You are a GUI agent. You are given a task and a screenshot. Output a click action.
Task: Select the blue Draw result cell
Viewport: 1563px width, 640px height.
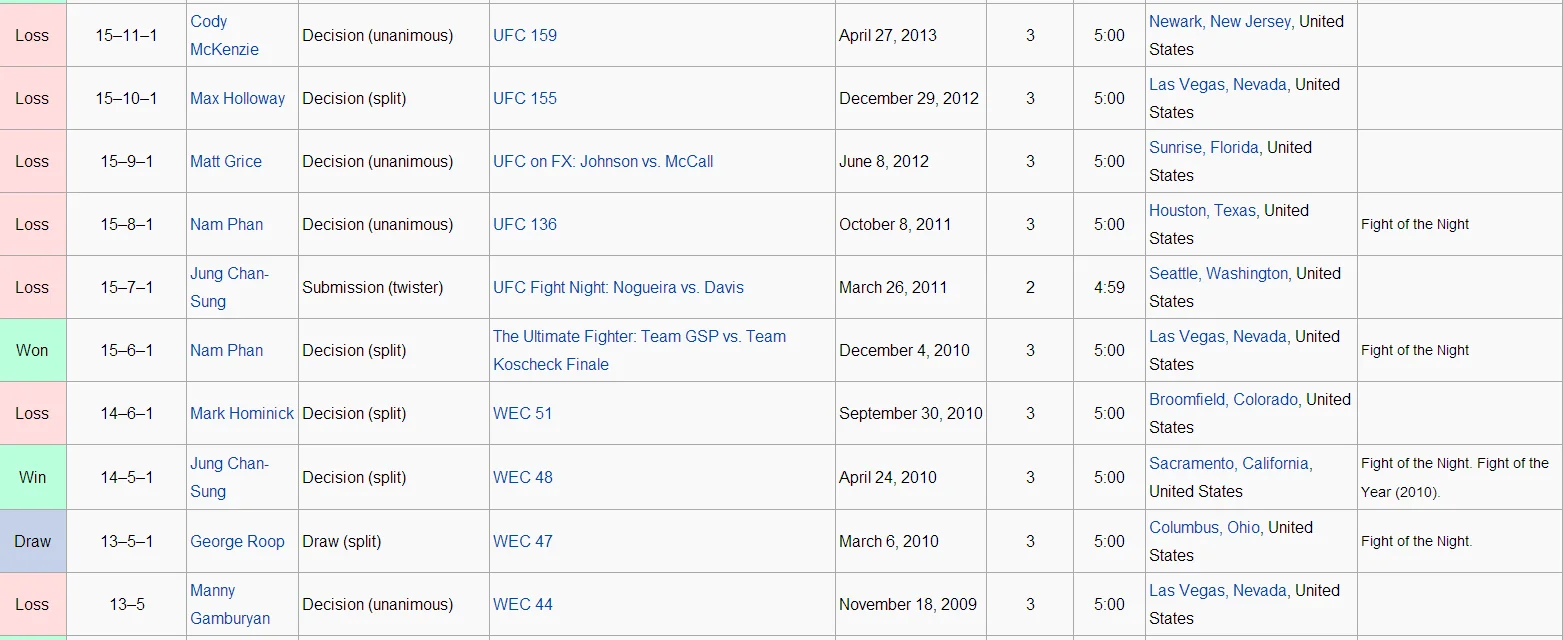tap(32, 541)
